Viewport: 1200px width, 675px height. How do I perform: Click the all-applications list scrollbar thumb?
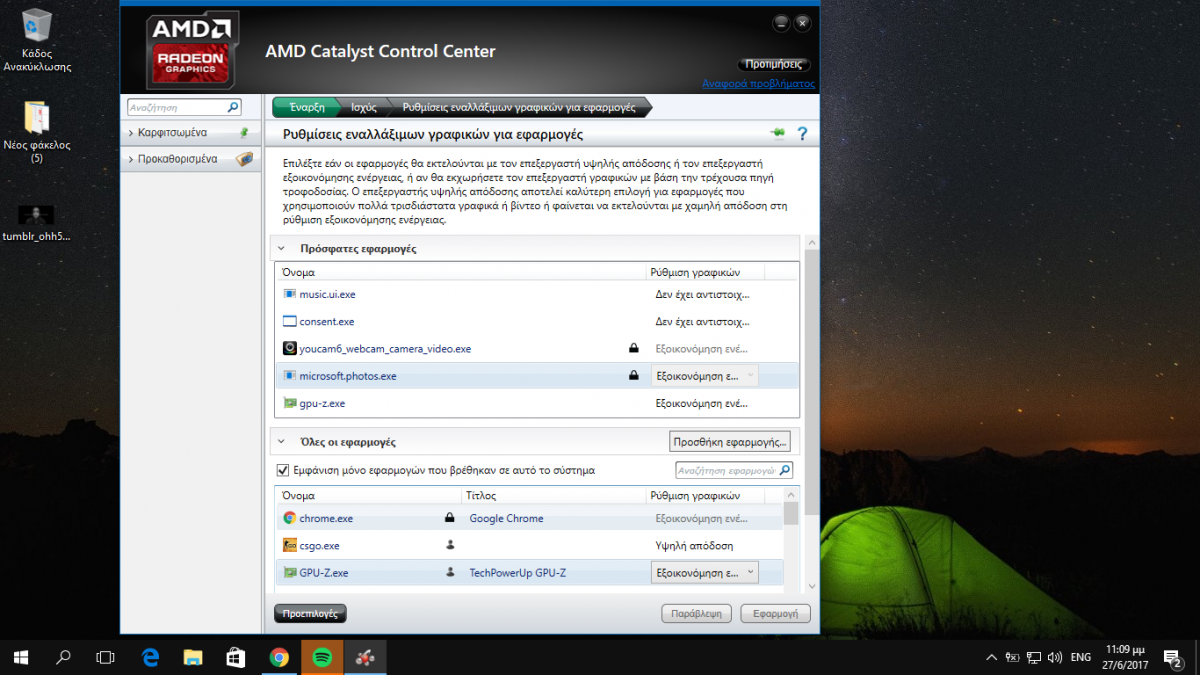pos(791,513)
